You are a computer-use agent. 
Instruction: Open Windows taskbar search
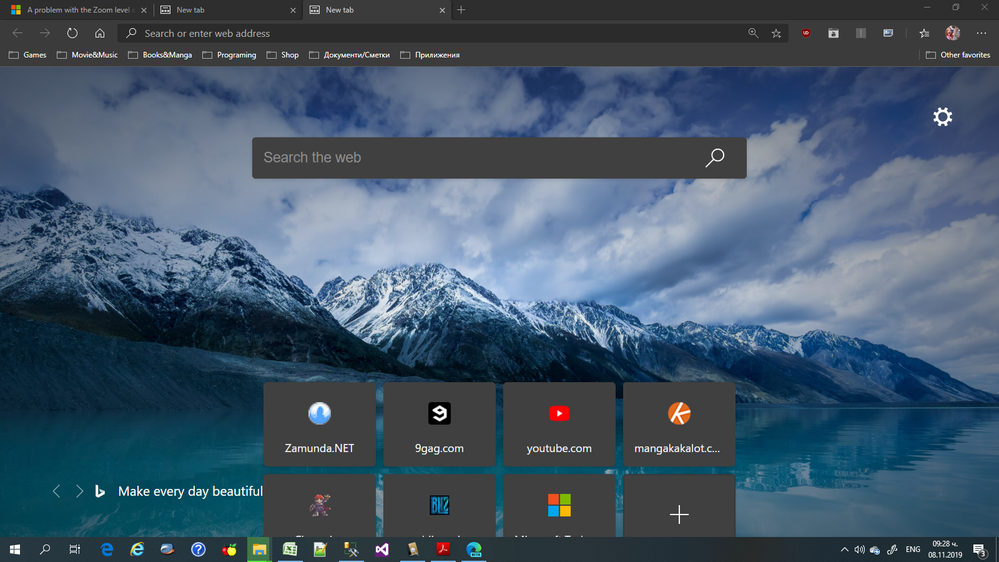pyautogui.click(x=45, y=549)
